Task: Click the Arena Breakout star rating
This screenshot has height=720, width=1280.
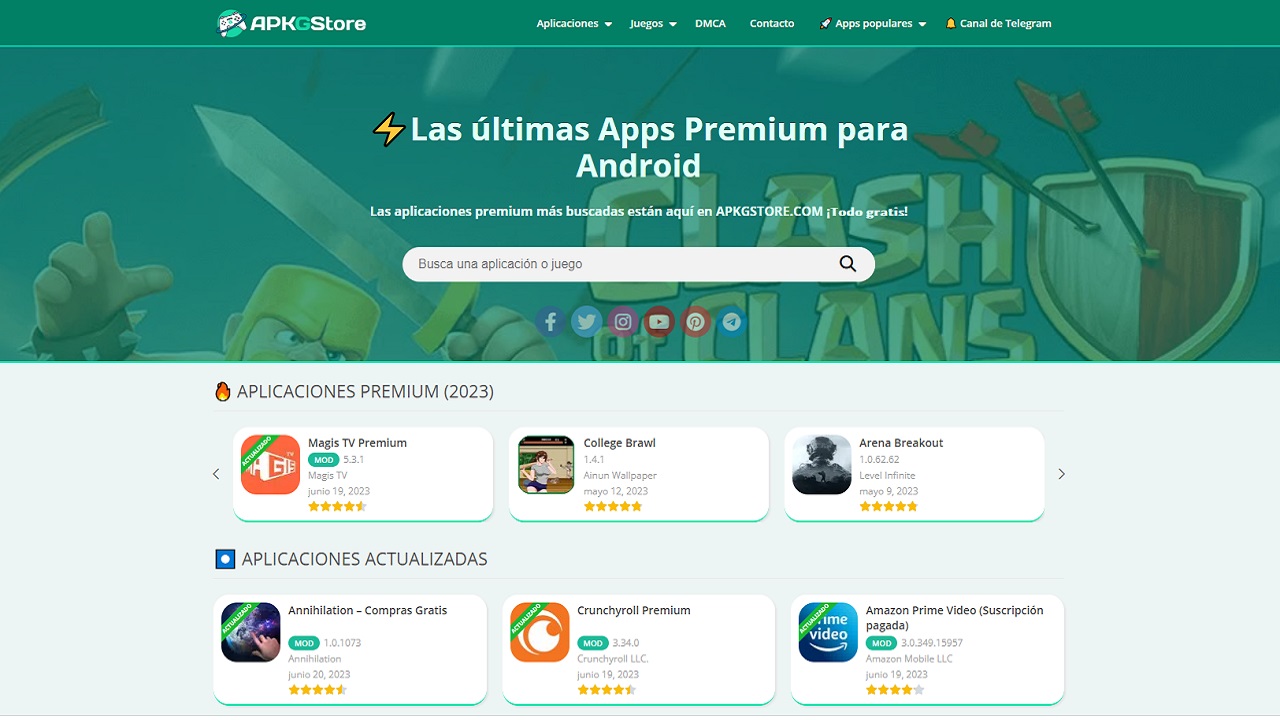Action: click(888, 506)
